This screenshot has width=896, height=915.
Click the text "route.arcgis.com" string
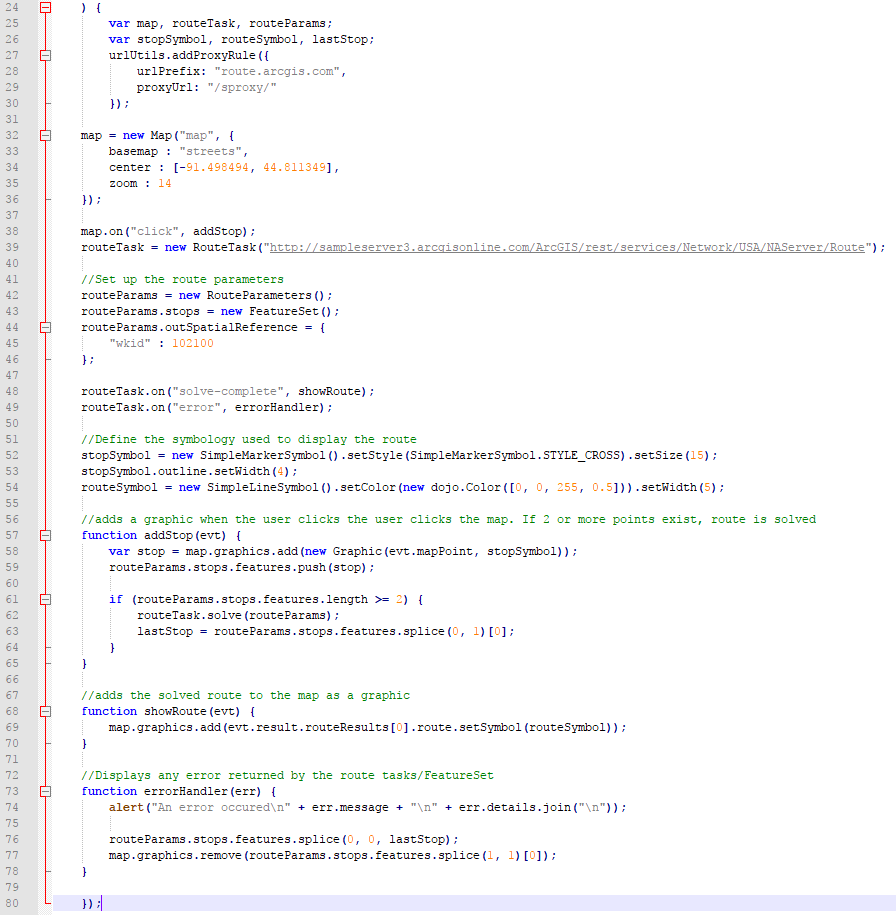pyautogui.click(x=277, y=71)
